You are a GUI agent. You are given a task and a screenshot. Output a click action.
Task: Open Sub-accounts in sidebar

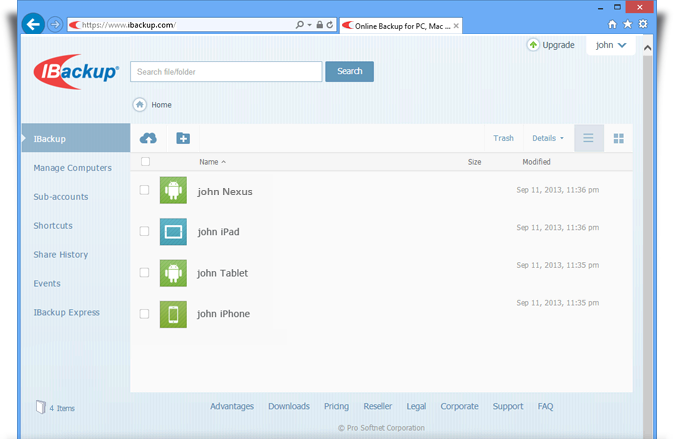(61, 196)
